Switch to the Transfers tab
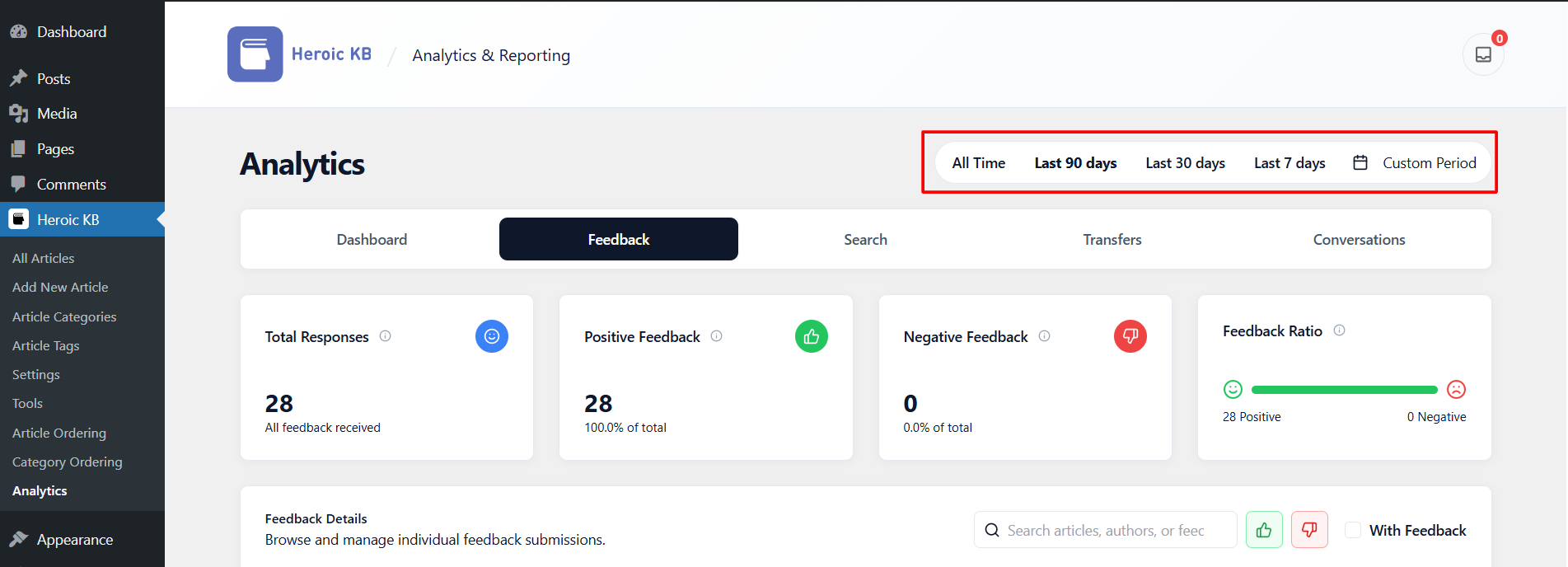 point(1112,239)
